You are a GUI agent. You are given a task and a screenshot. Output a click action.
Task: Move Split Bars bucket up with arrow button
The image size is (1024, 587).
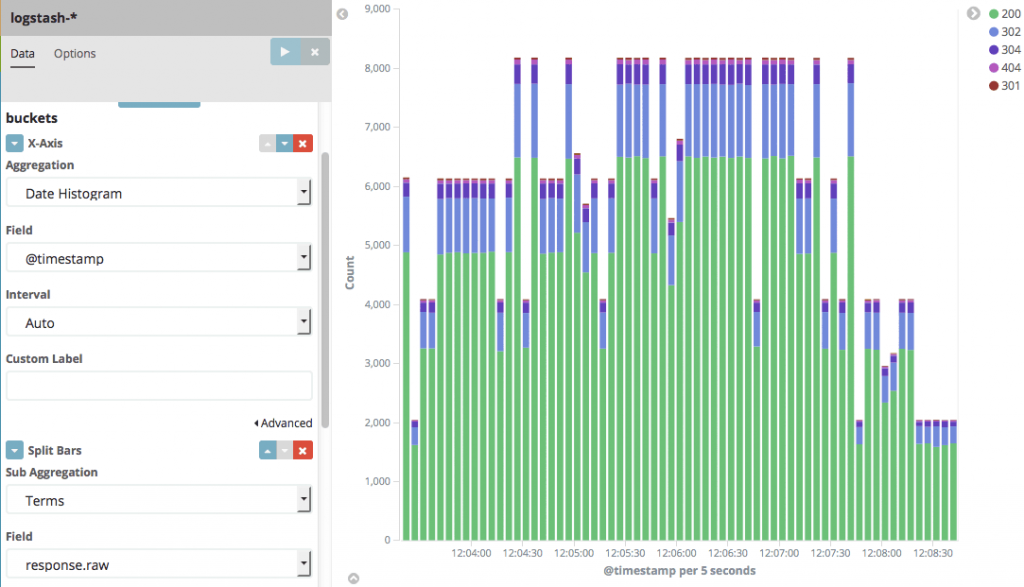click(x=267, y=451)
